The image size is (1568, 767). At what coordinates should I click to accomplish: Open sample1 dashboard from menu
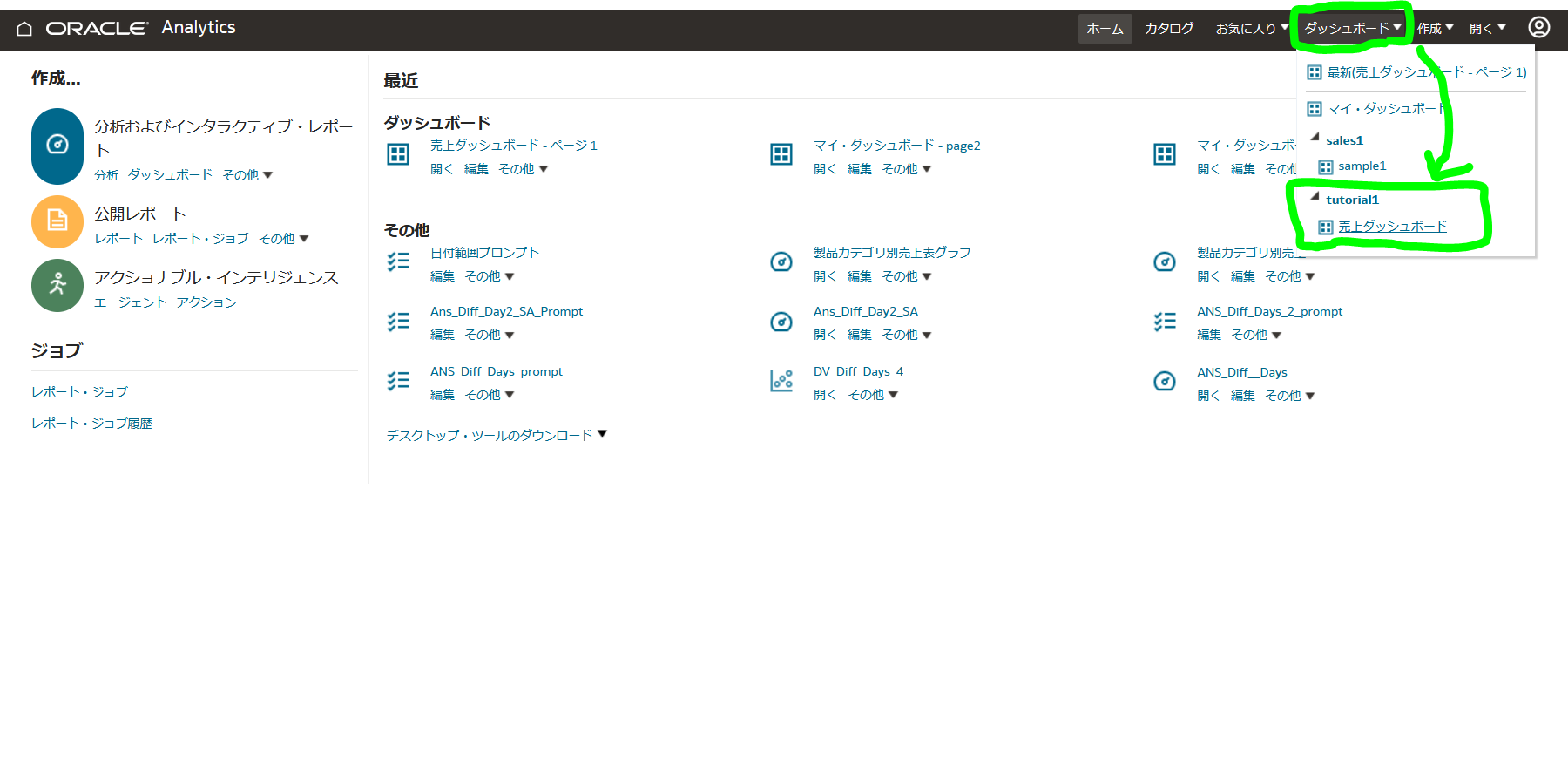click(x=1362, y=166)
